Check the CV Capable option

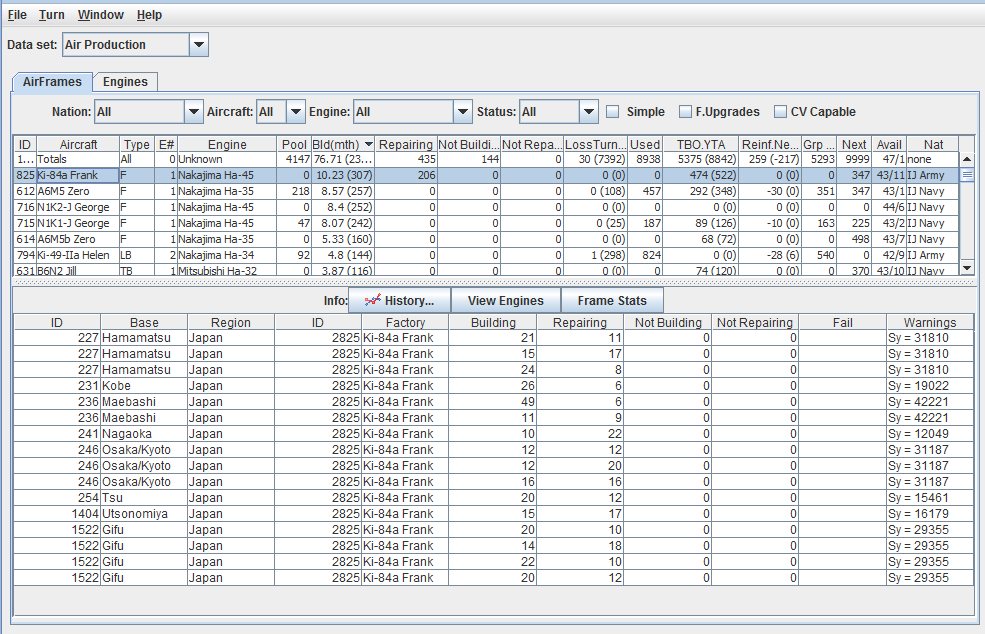pos(780,112)
